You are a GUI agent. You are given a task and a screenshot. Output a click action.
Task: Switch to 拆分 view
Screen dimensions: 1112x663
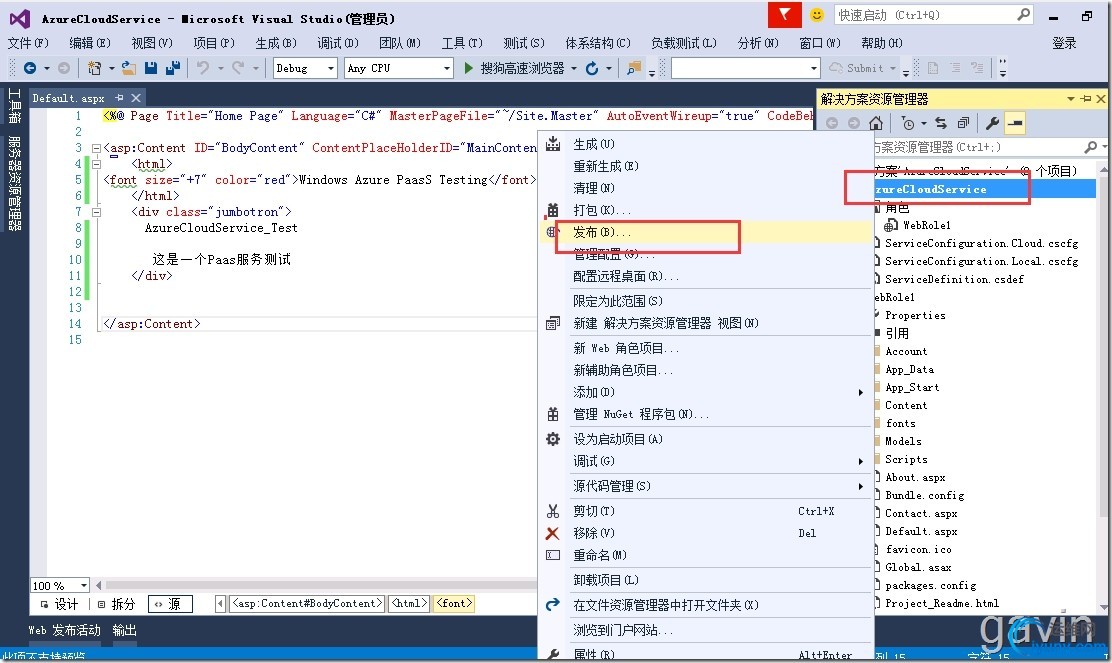click(x=116, y=604)
